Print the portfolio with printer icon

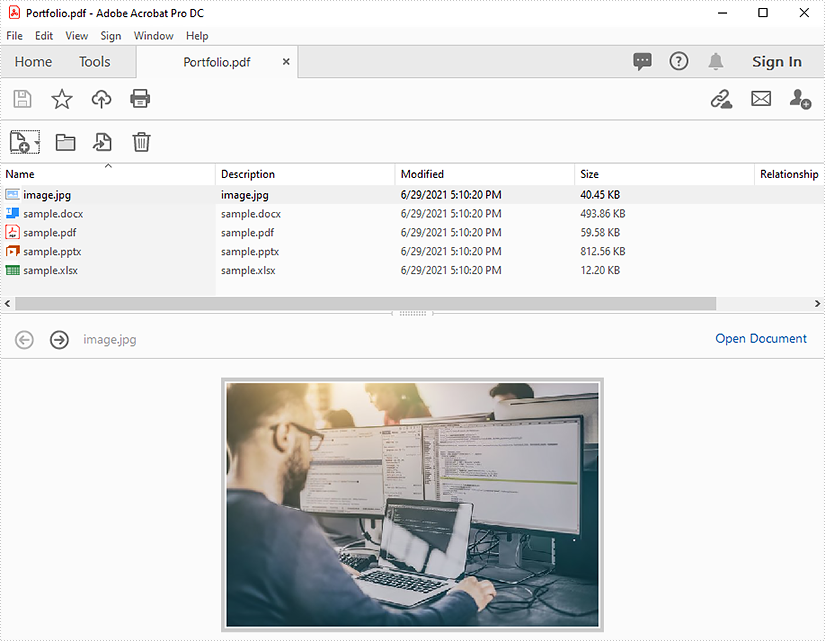(x=140, y=99)
